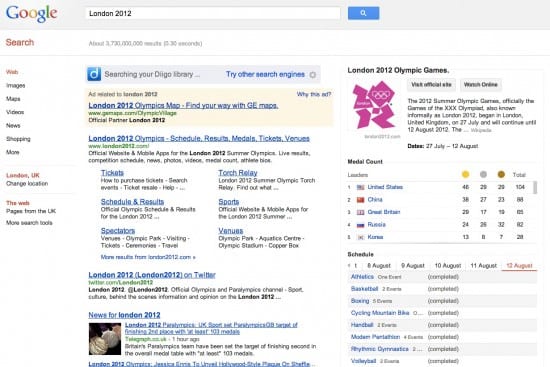Click Try other search engines link
Screen dimensions: 550x367
point(265,74)
